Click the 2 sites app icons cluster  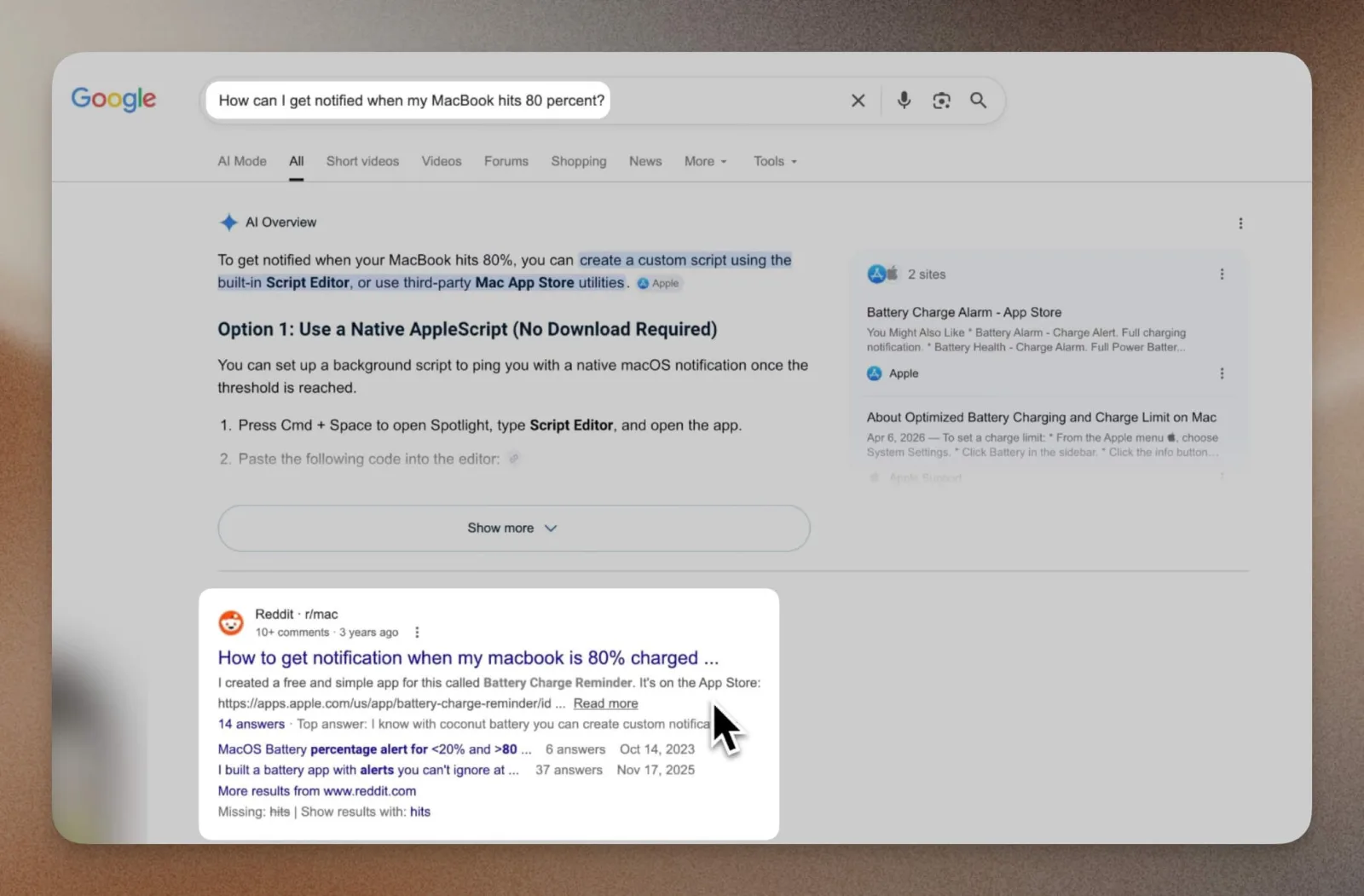pos(882,274)
